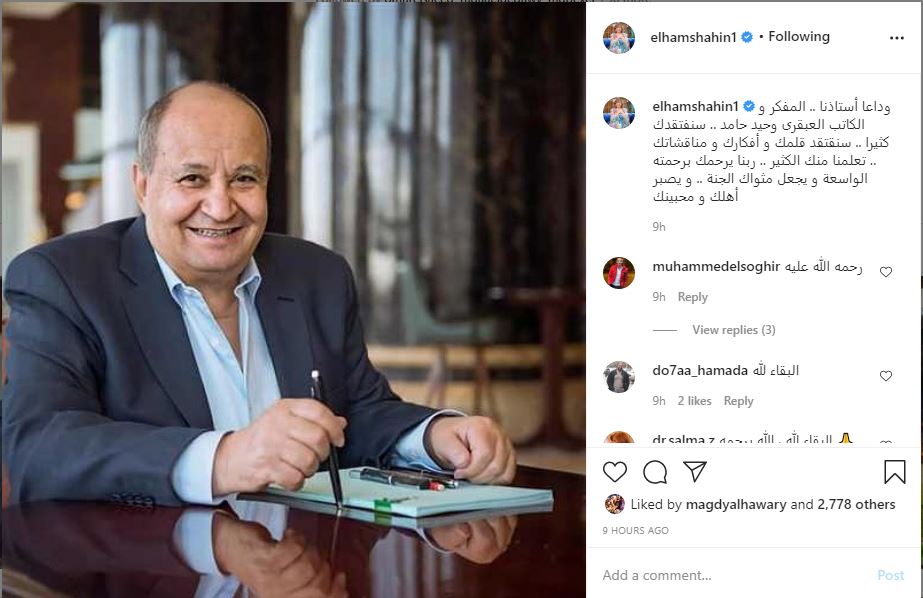The width and height of the screenshot is (923, 598).
Task: Open do7aa_hamada's profile picture
Action: (x=619, y=377)
